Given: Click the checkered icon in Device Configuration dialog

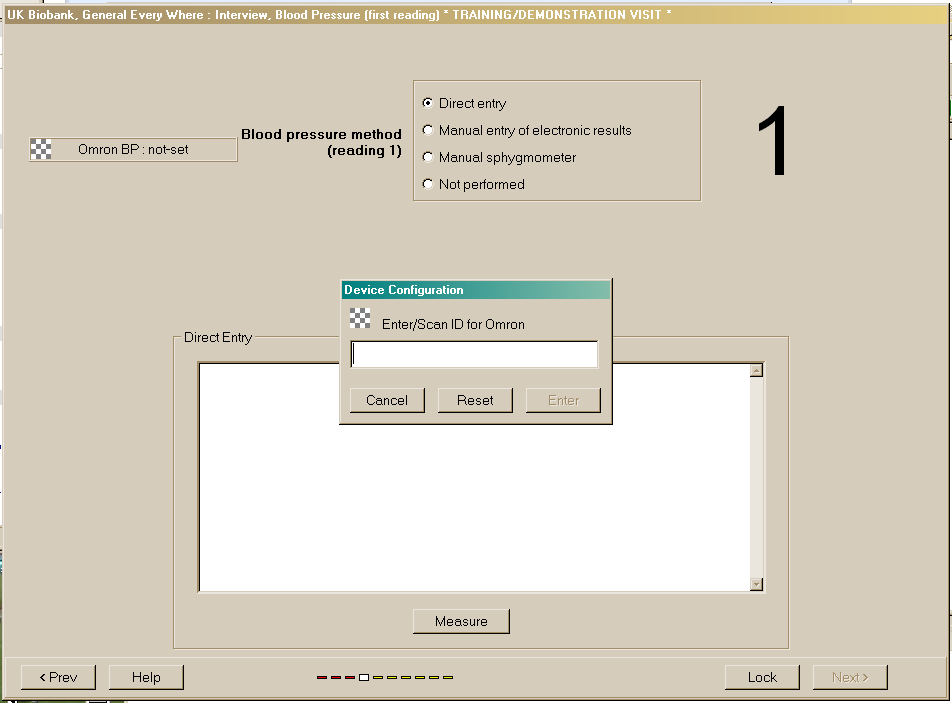Looking at the screenshot, I should click(361, 319).
